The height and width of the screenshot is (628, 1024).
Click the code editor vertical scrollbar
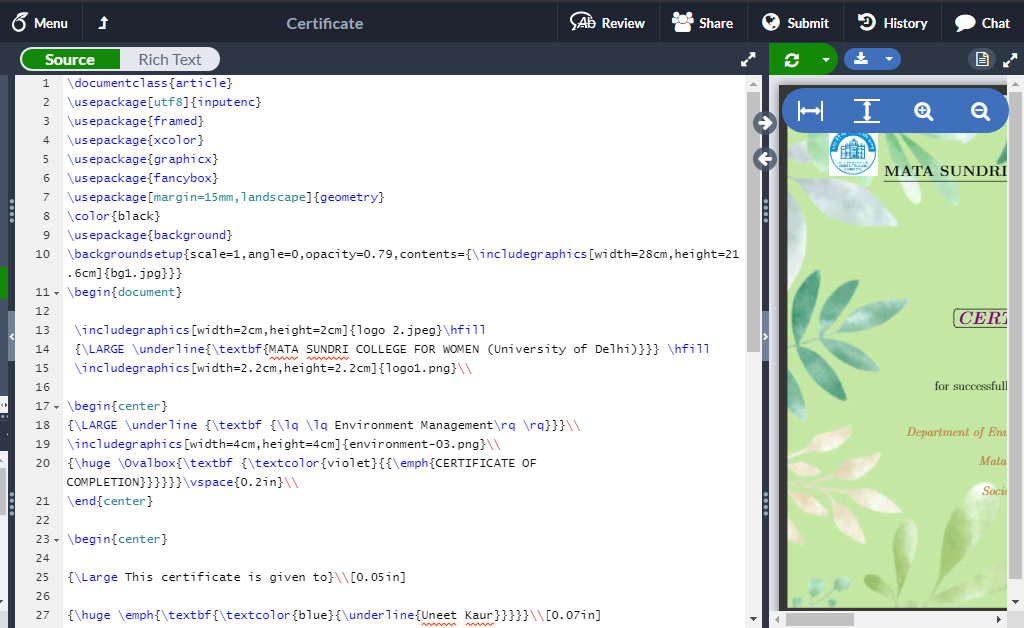pos(753,222)
